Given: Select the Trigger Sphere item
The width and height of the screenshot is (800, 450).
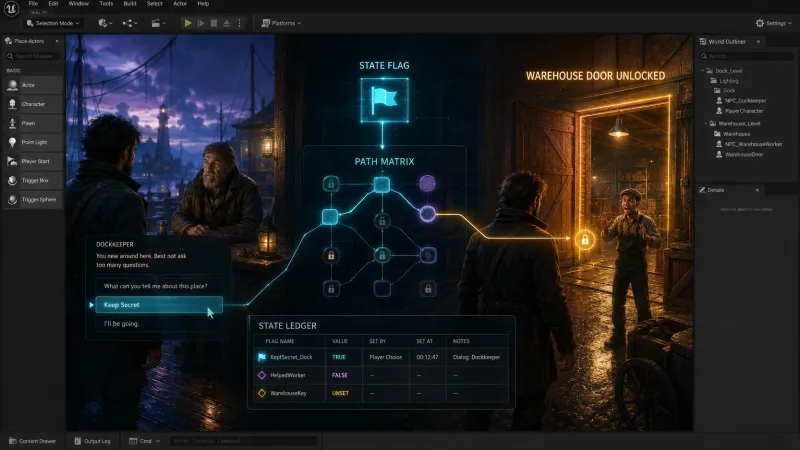Looking at the screenshot, I should tap(33, 199).
